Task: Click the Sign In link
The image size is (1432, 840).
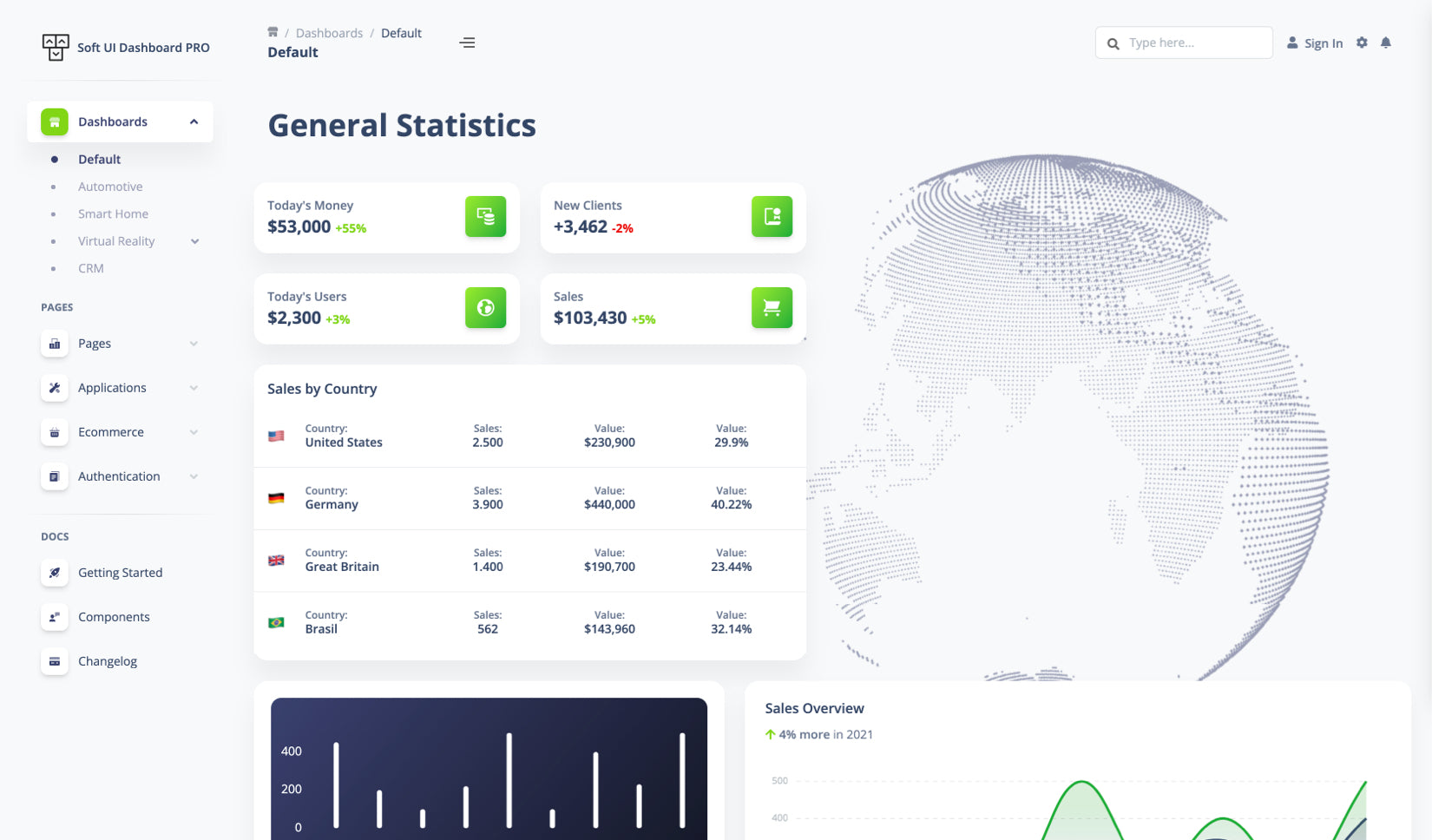Action: point(1323,43)
